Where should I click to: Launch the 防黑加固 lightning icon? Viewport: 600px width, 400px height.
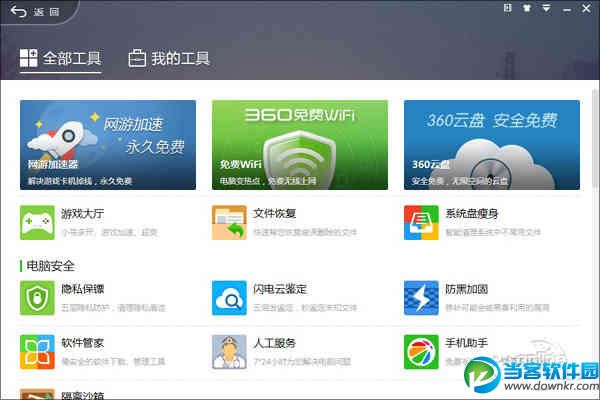(x=421, y=298)
